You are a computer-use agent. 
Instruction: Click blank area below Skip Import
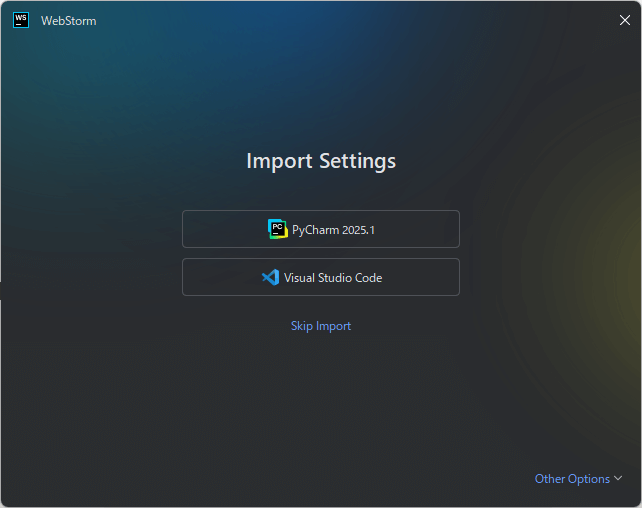coord(320,400)
